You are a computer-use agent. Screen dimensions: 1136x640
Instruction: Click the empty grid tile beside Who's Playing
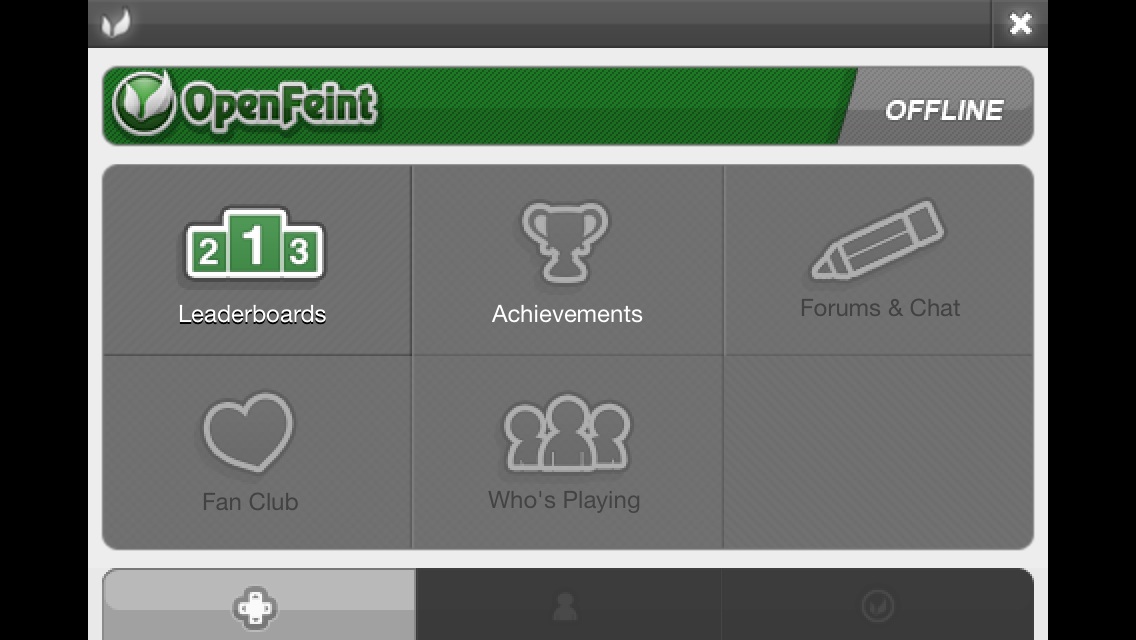878,452
